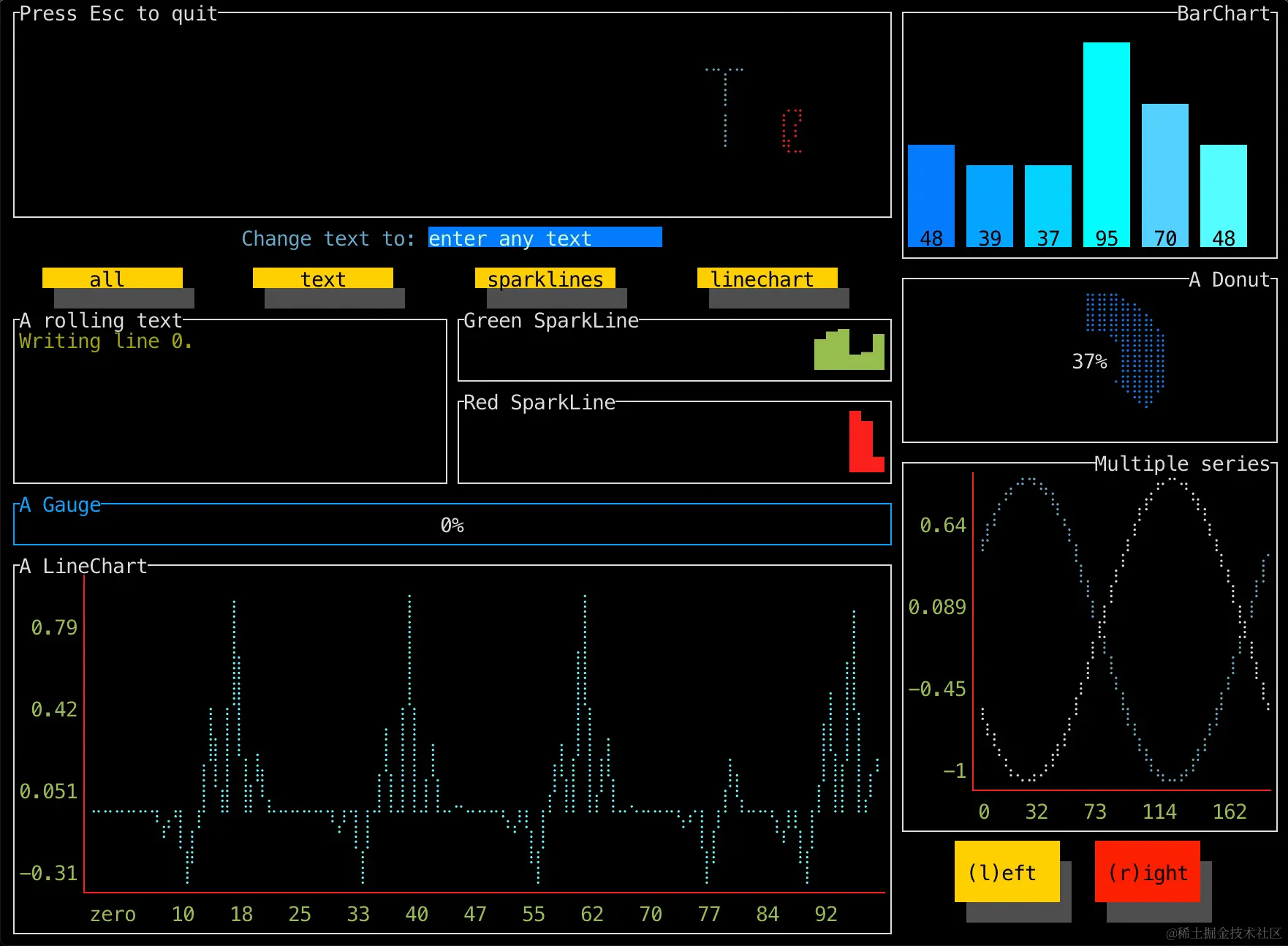Click the dotted letter T in the segment display
This screenshot has height=946, width=1288.
724,107
